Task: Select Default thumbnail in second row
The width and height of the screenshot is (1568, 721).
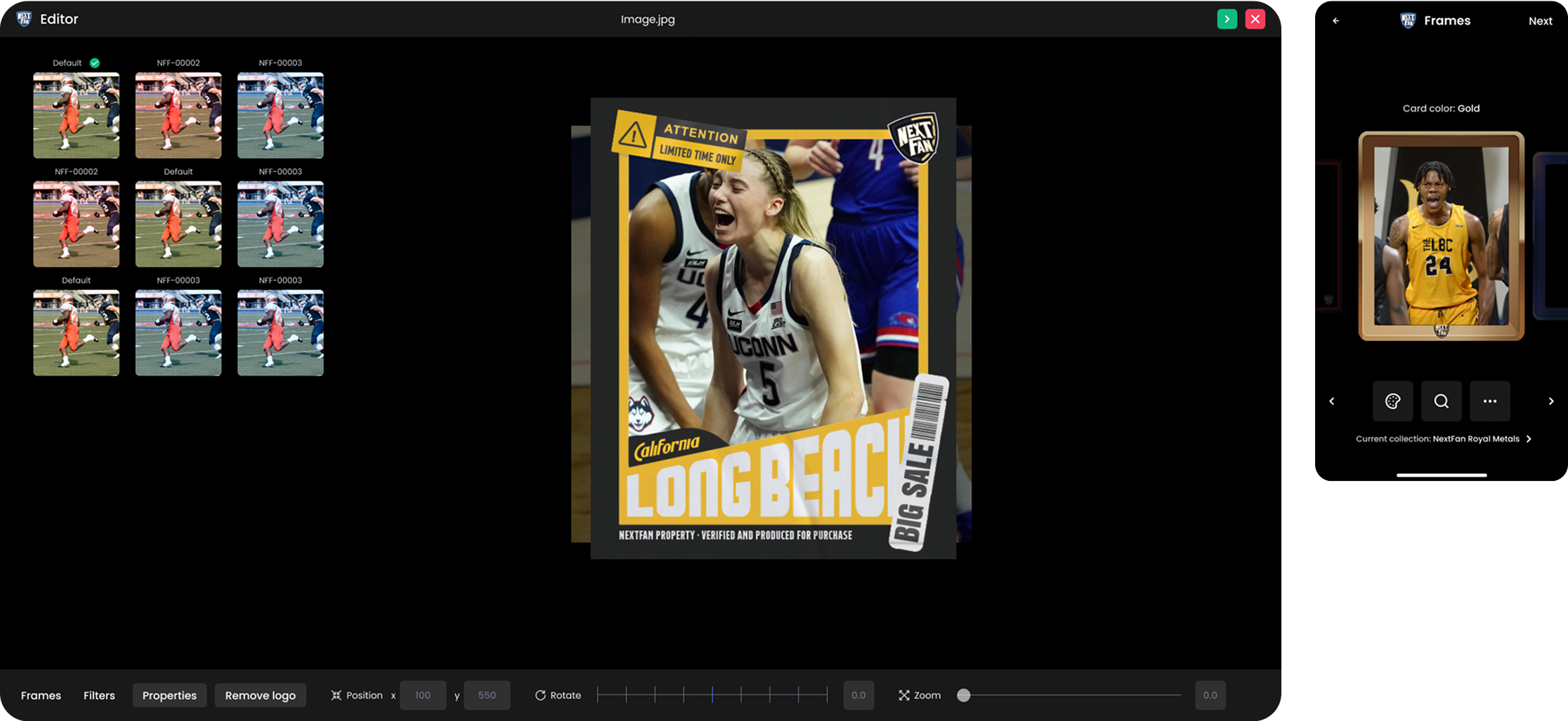Action: point(178,224)
